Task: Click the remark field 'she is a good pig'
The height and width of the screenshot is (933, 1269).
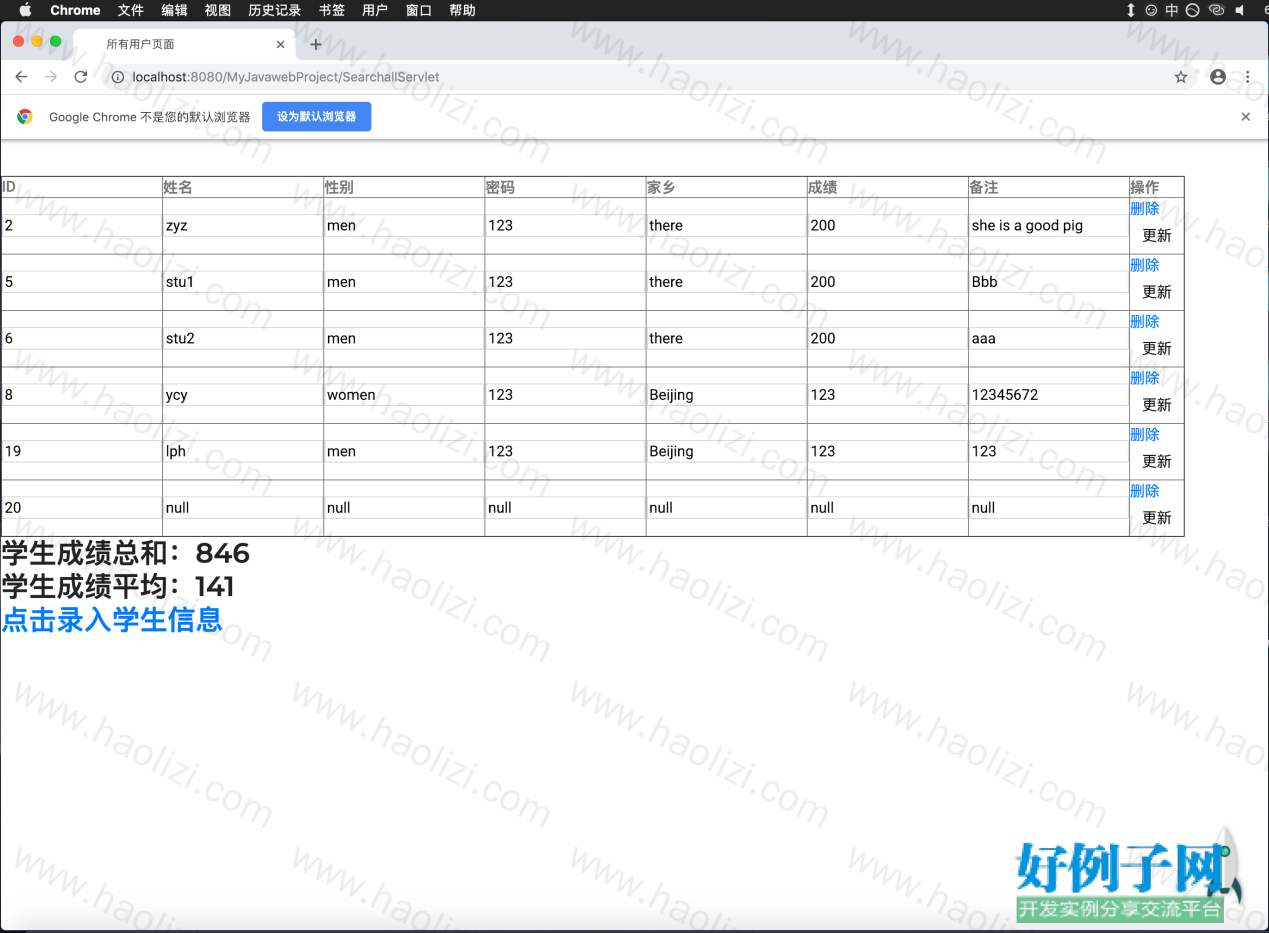Action: coord(1048,226)
